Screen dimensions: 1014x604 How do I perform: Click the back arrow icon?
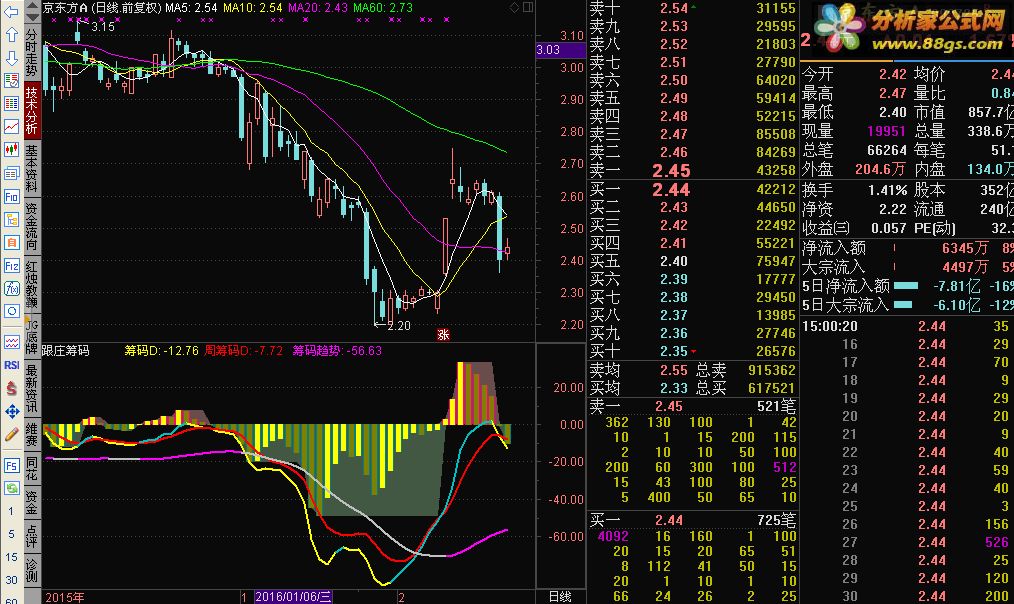point(11,11)
